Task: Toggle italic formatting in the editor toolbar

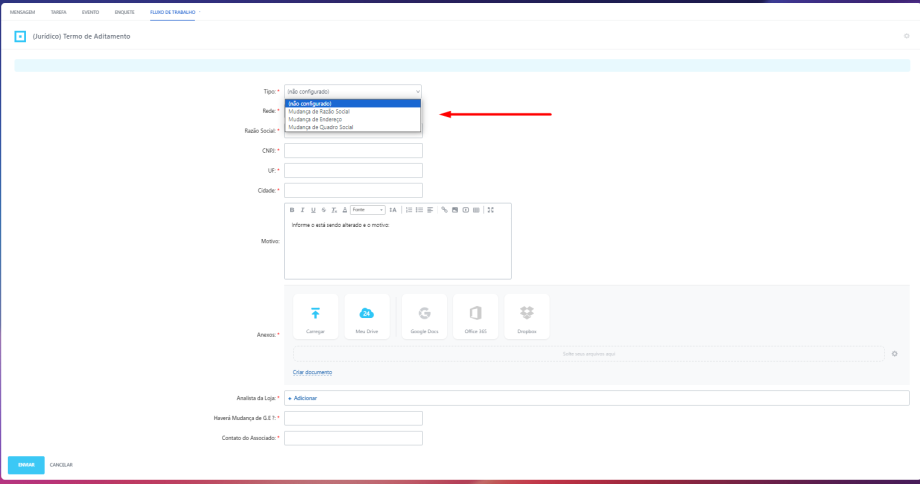Action: pyautogui.click(x=302, y=210)
